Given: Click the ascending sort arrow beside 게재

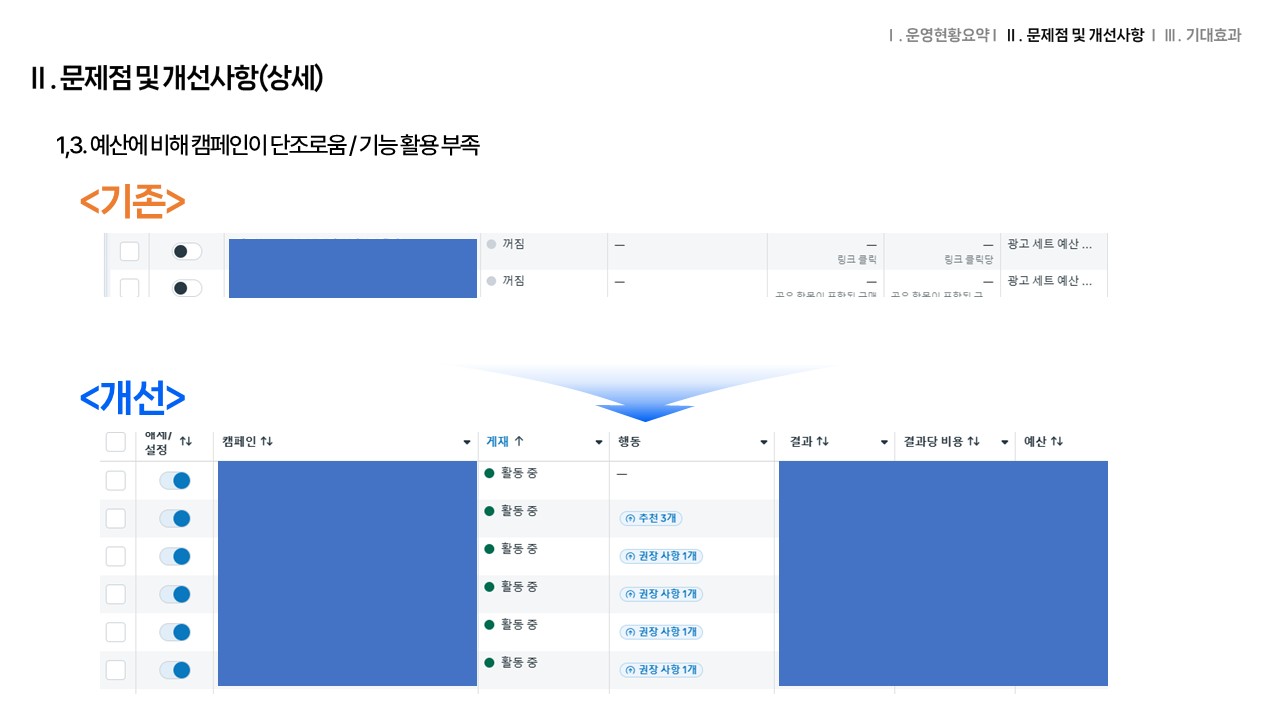Looking at the screenshot, I should 519,442.
